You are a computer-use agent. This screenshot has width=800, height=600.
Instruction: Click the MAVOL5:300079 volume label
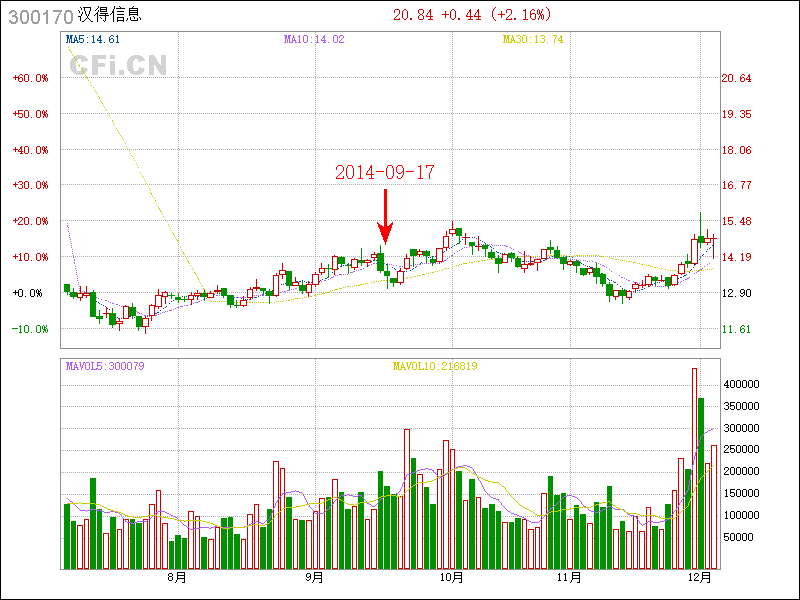point(105,366)
